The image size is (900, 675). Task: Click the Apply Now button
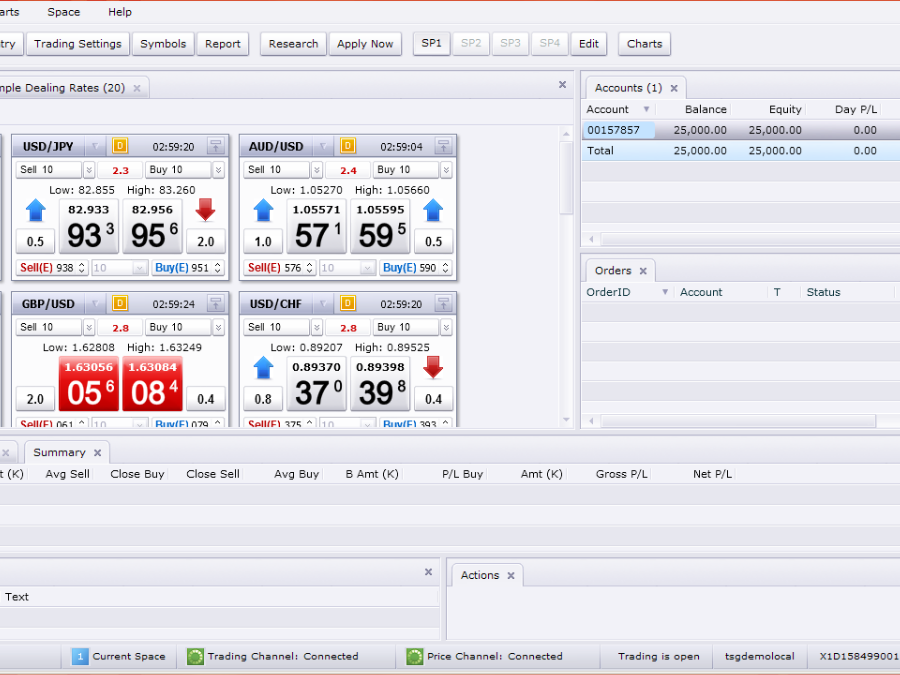[x=365, y=44]
